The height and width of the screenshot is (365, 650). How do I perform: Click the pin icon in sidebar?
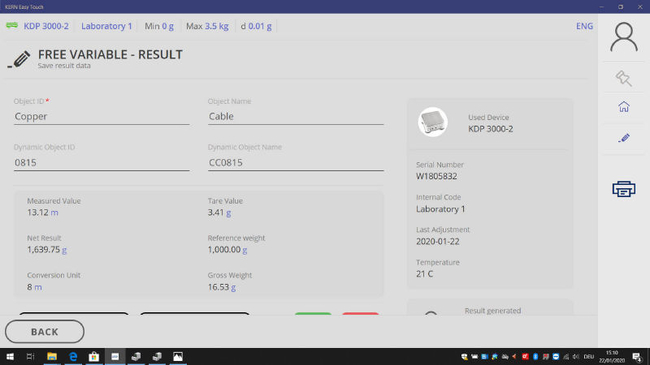click(x=623, y=78)
